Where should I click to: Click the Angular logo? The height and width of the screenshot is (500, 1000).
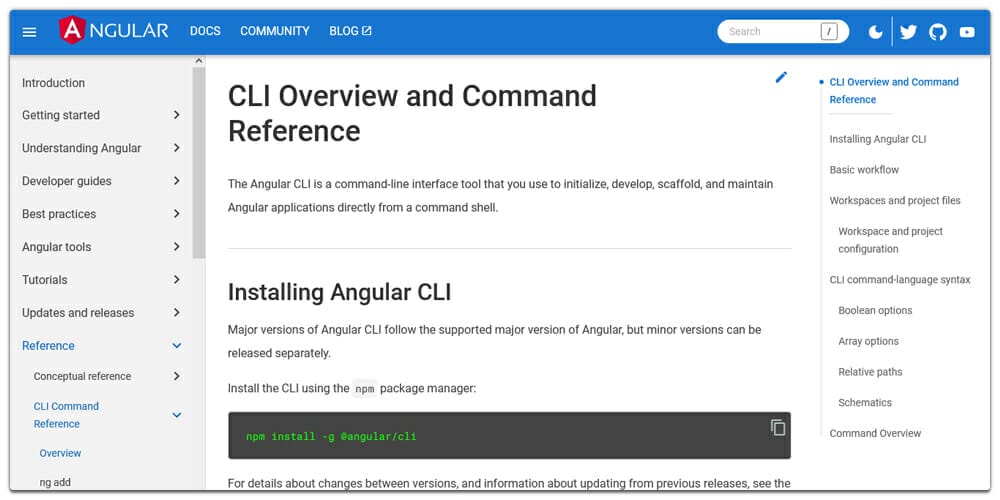click(x=114, y=30)
